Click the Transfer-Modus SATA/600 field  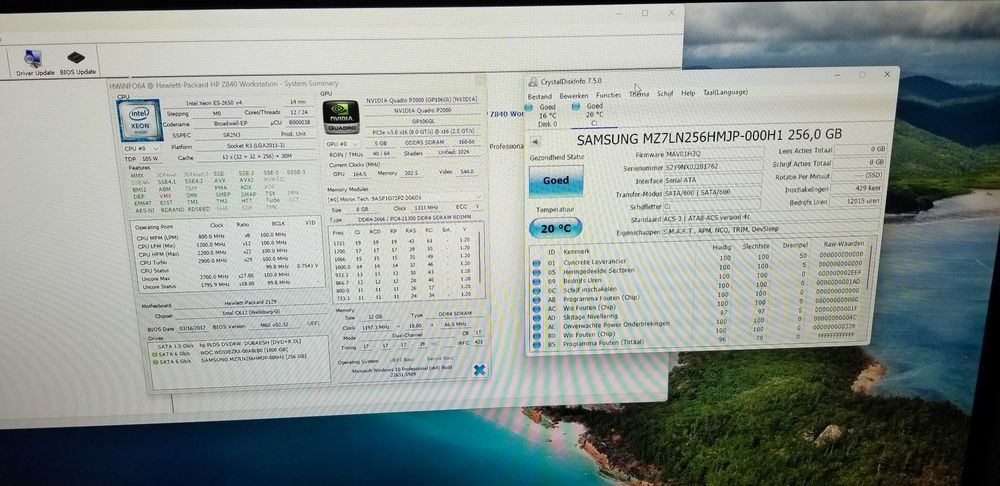click(713, 193)
